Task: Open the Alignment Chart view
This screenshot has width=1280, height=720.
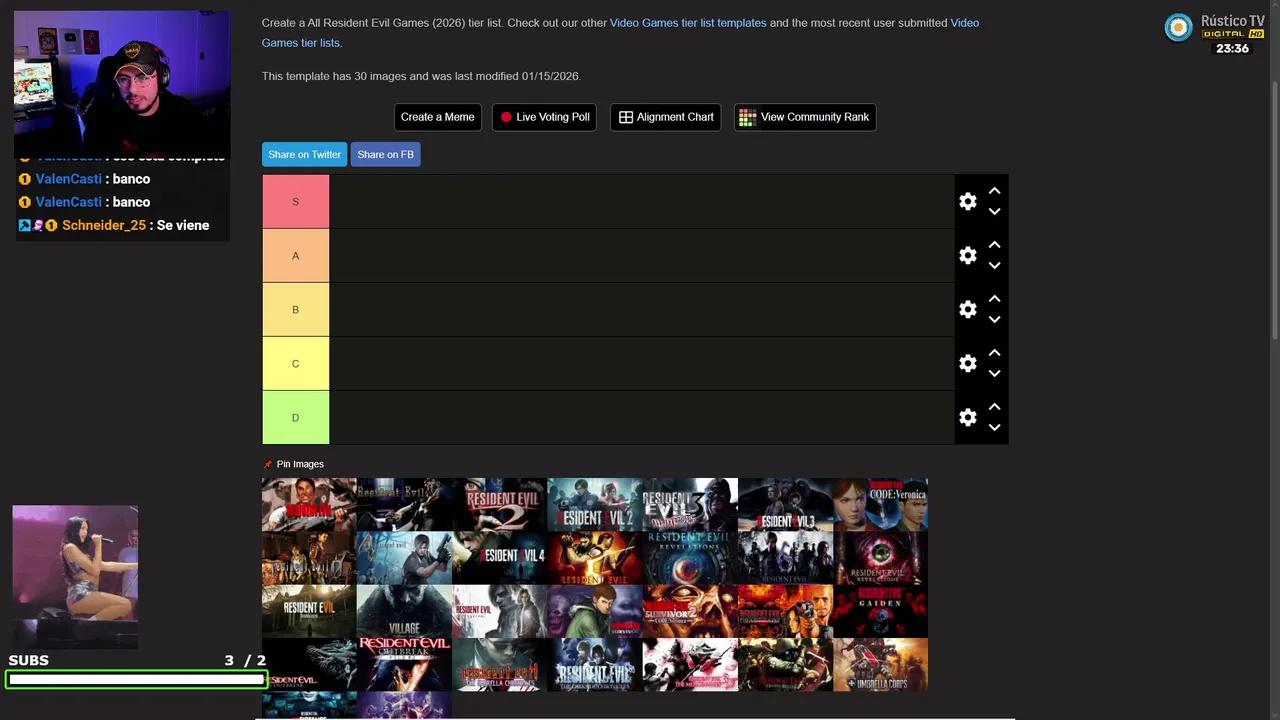Action: pyautogui.click(x=665, y=117)
